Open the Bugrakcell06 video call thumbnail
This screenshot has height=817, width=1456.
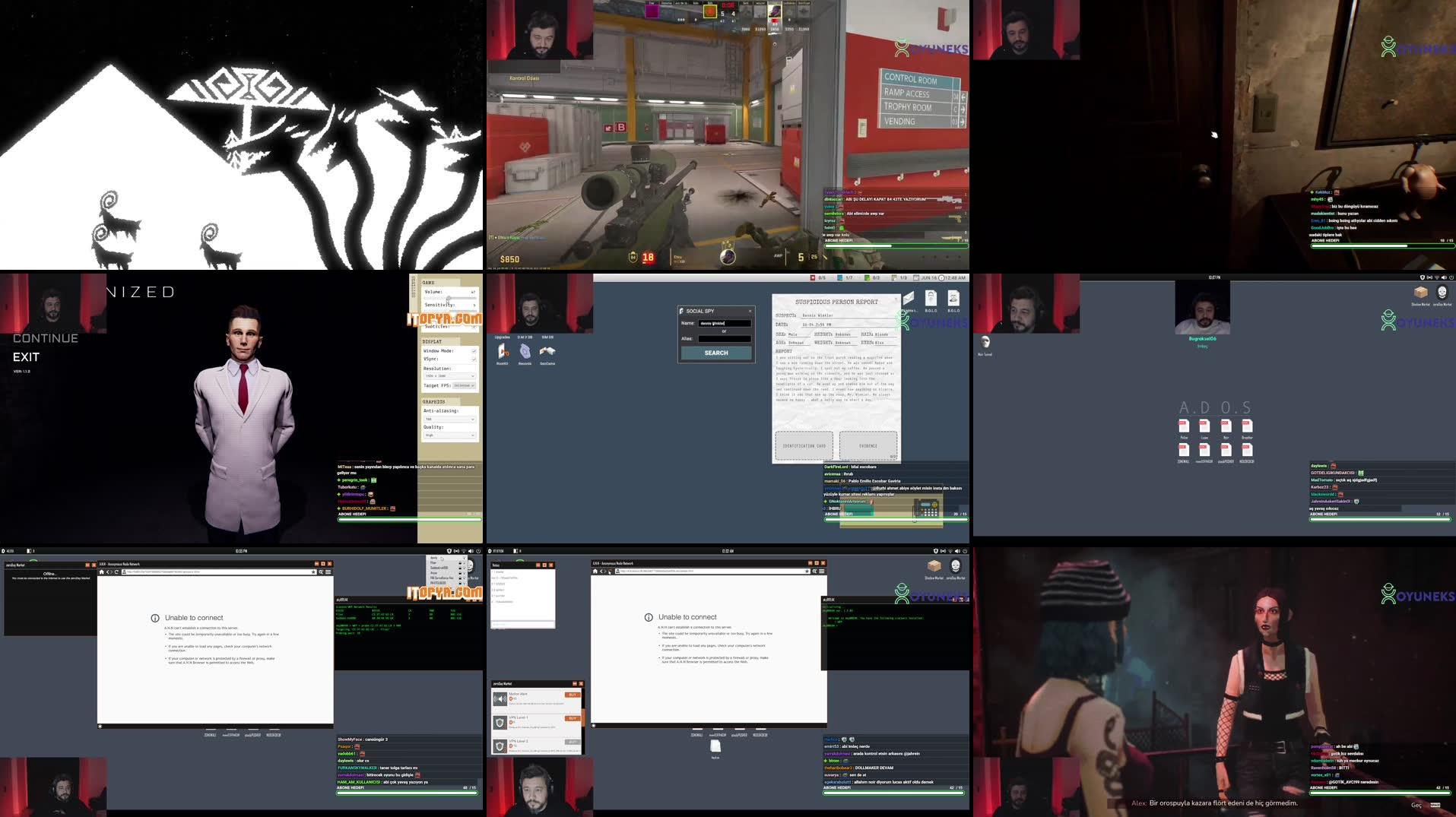(x=1202, y=307)
